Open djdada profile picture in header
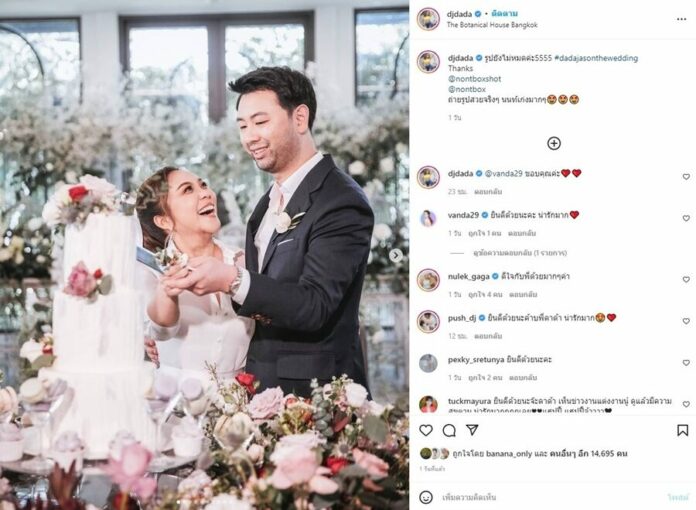The image size is (696, 510). 428,19
